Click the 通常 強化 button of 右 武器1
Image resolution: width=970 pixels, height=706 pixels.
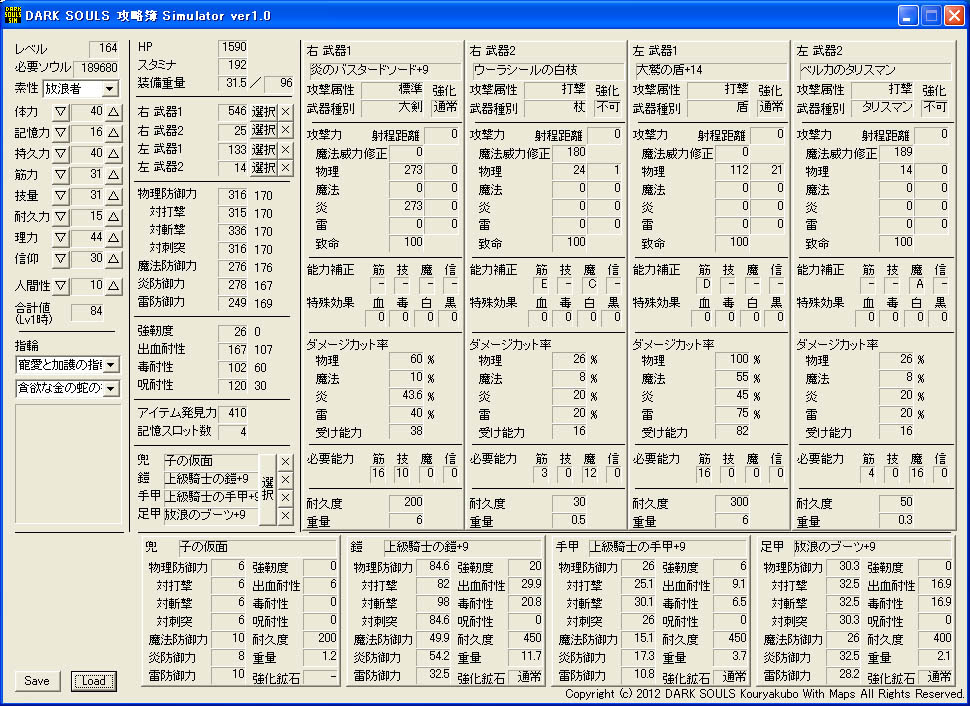pyautogui.click(x=445, y=107)
